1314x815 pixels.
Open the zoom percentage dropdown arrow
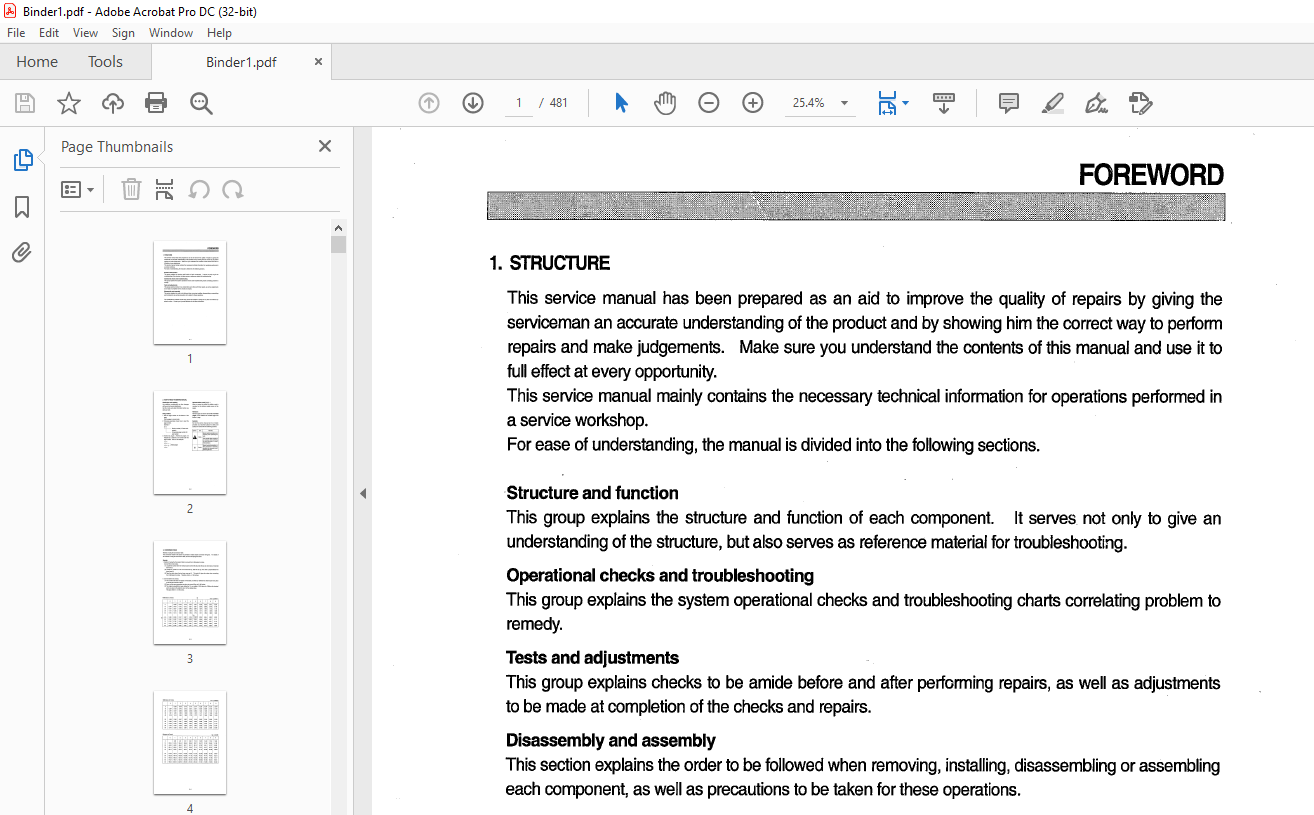[x=844, y=103]
